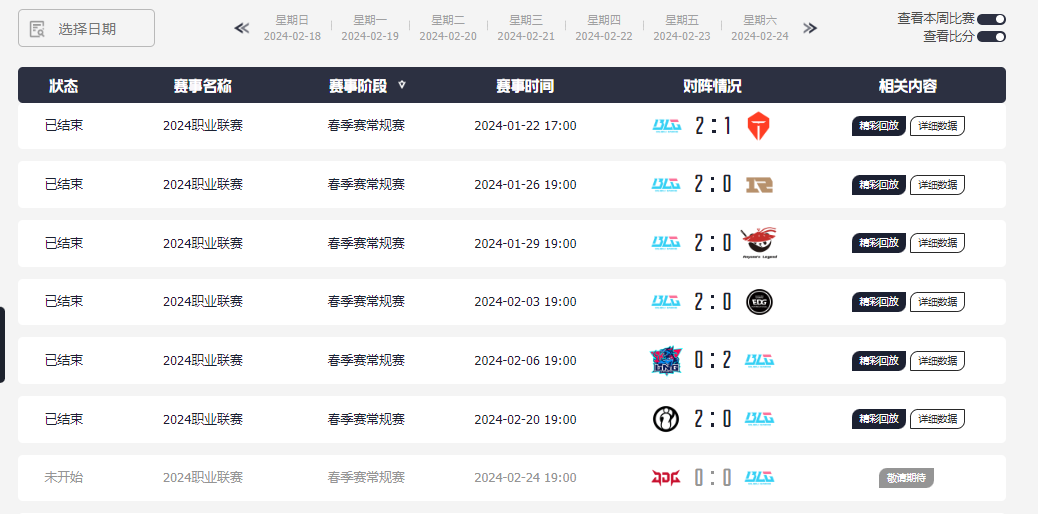Click the LNG team logo
1038x514 pixels.
tap(666, 360)
